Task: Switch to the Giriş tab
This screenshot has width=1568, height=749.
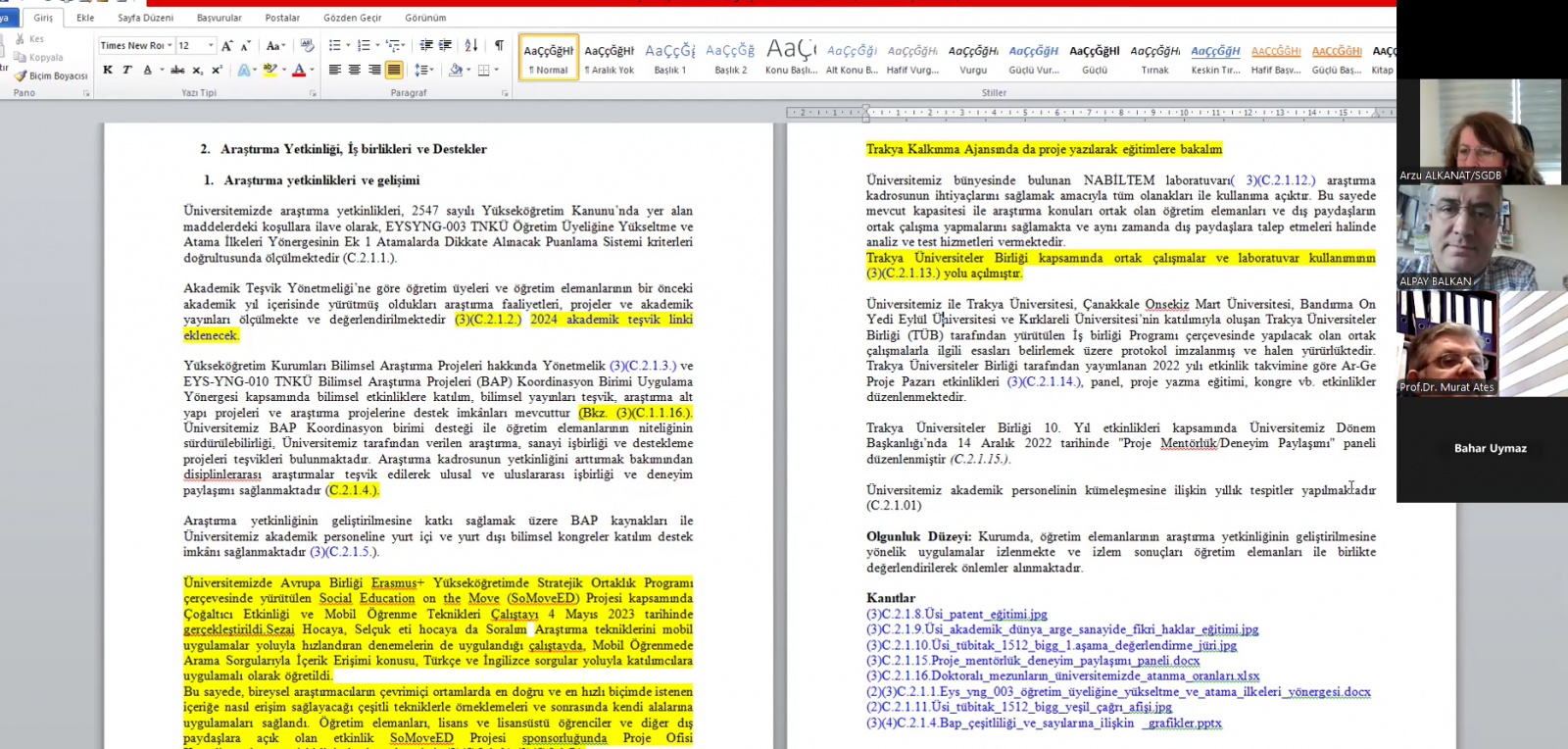Action: (x=43, y=18)
